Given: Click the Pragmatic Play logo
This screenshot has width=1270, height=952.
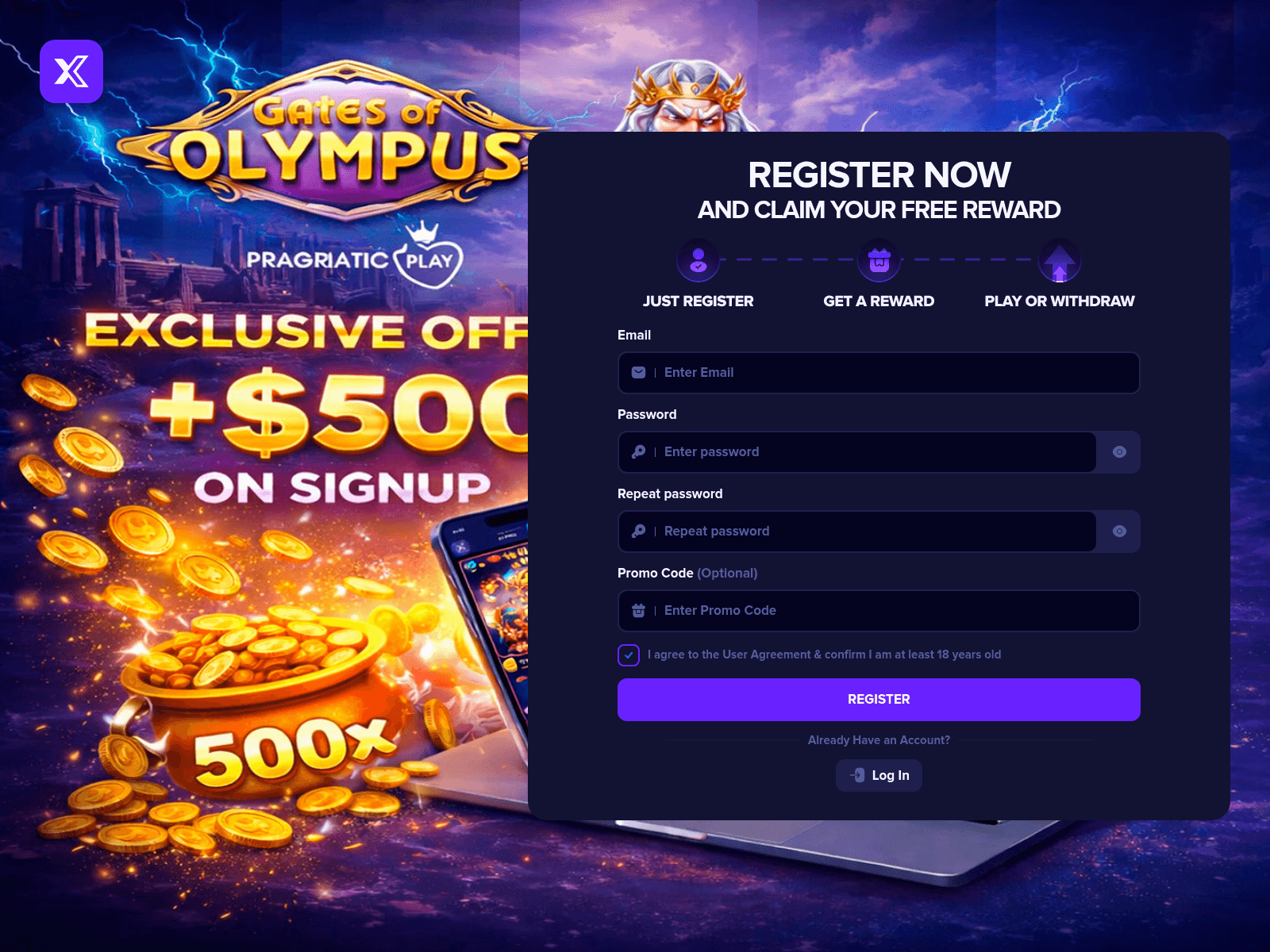Looking at the screenshot, I should [355, 255].
